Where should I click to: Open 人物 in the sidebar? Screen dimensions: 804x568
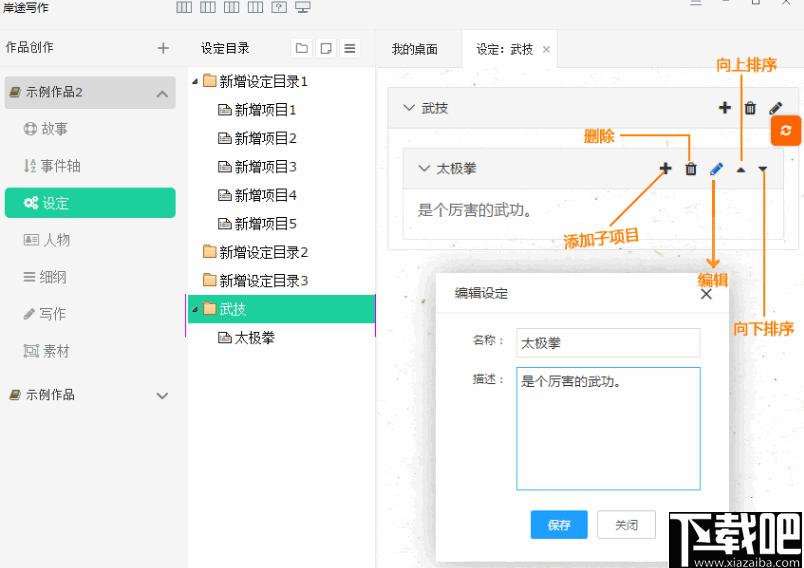47,240
